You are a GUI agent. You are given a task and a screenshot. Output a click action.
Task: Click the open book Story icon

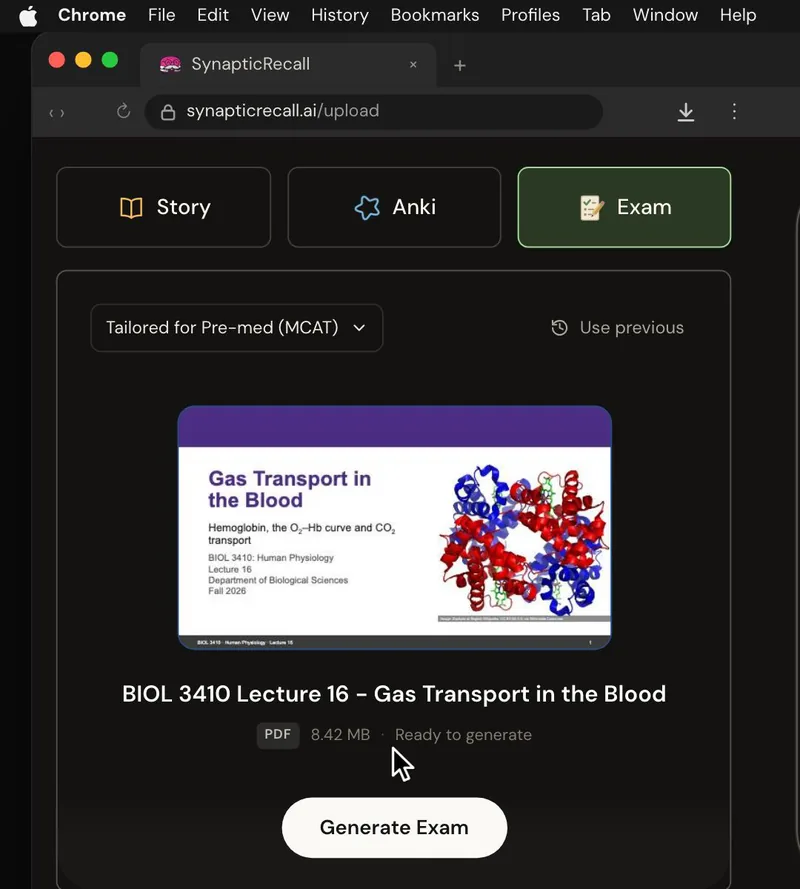[131, 208]
